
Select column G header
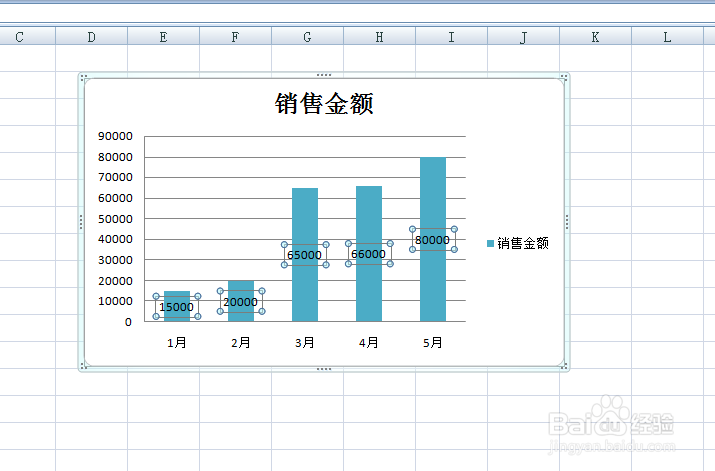(x=307, y=36)
